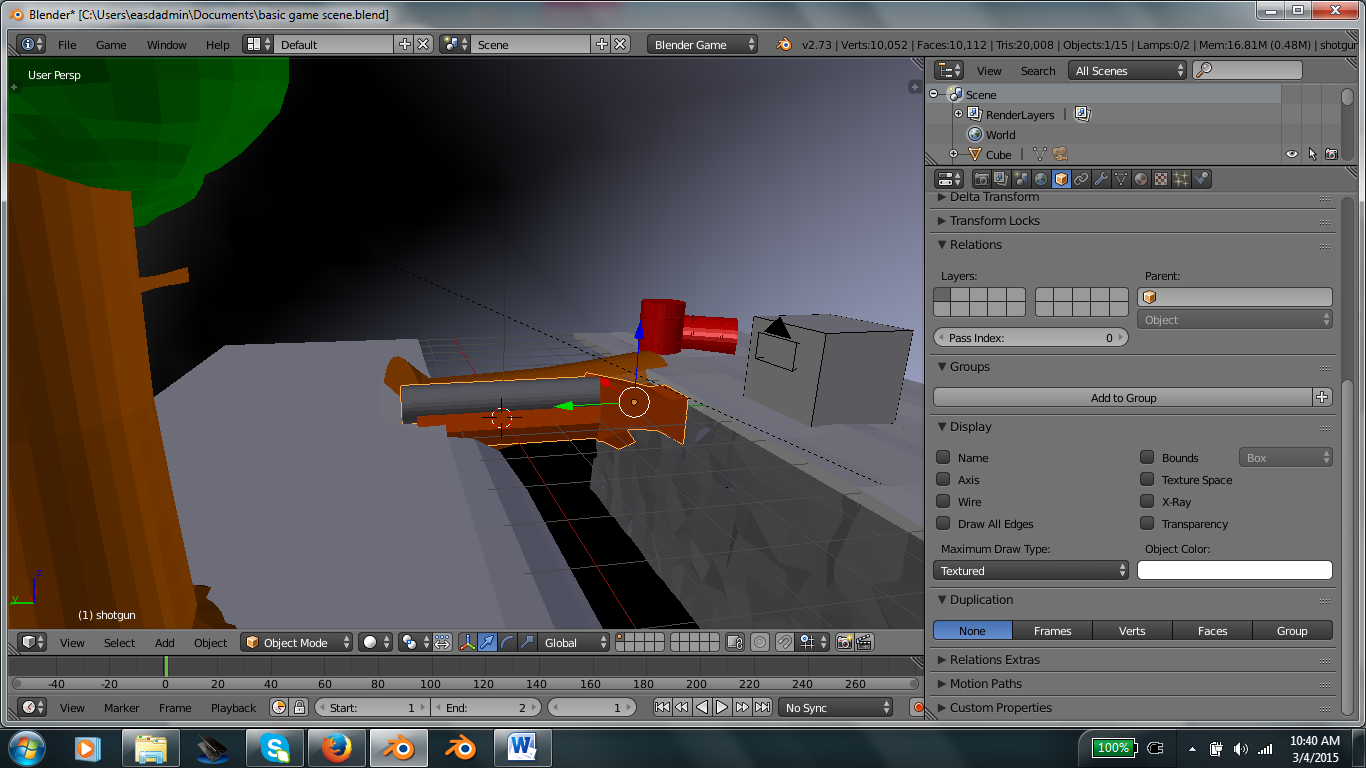Select Group duplication option
Viewport: 1366px width, 768px height.
click(x=1292, y=630)
